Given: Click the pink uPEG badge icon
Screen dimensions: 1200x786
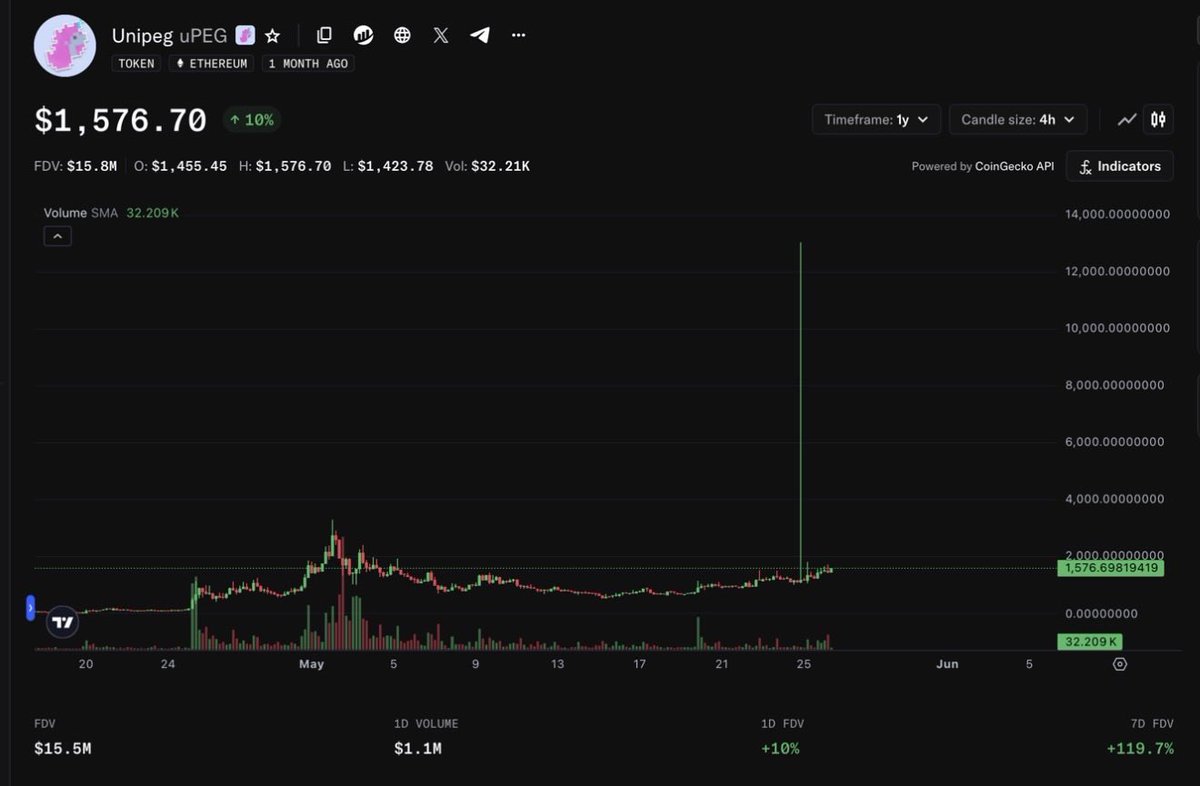Looking at the screenshot, I should (245, 36).
